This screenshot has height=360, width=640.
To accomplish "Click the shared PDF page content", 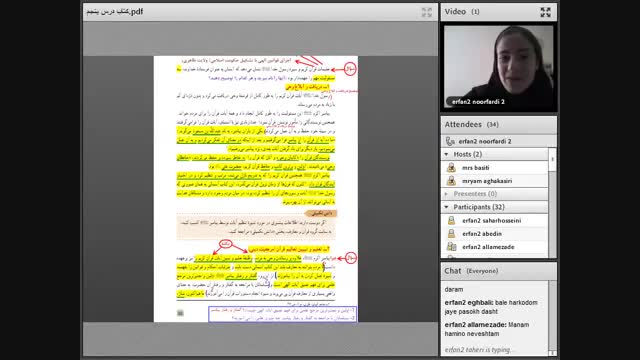I will click(x=256, y=189).
